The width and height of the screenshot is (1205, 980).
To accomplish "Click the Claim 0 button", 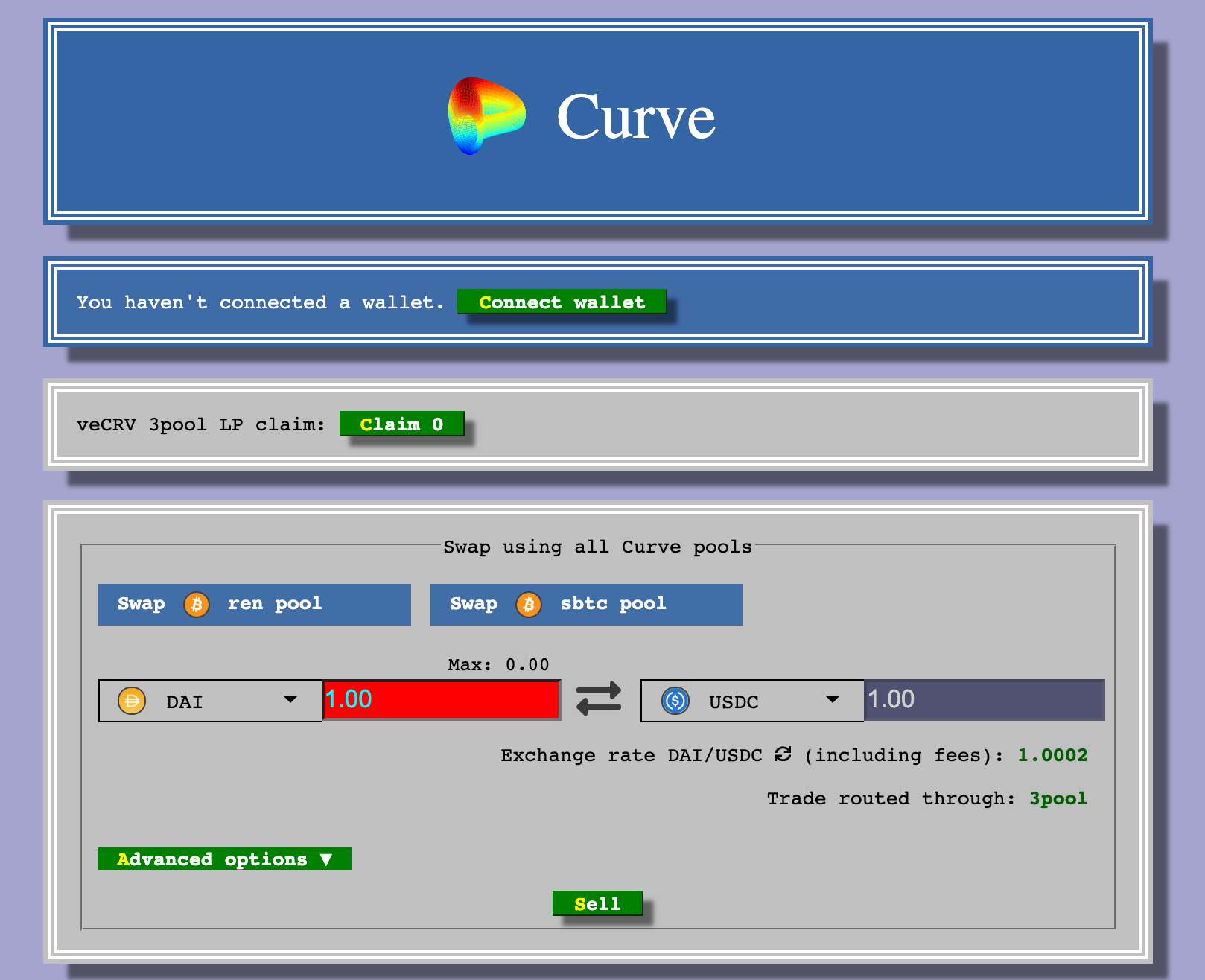I will coord(402,424).
